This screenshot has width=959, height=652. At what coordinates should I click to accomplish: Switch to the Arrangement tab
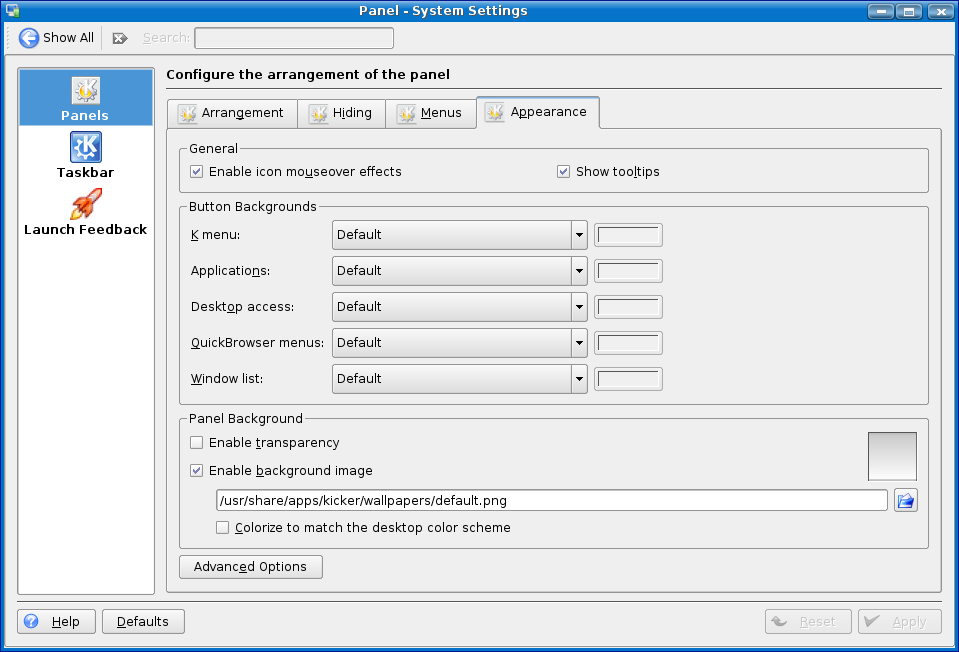point(232,113)
